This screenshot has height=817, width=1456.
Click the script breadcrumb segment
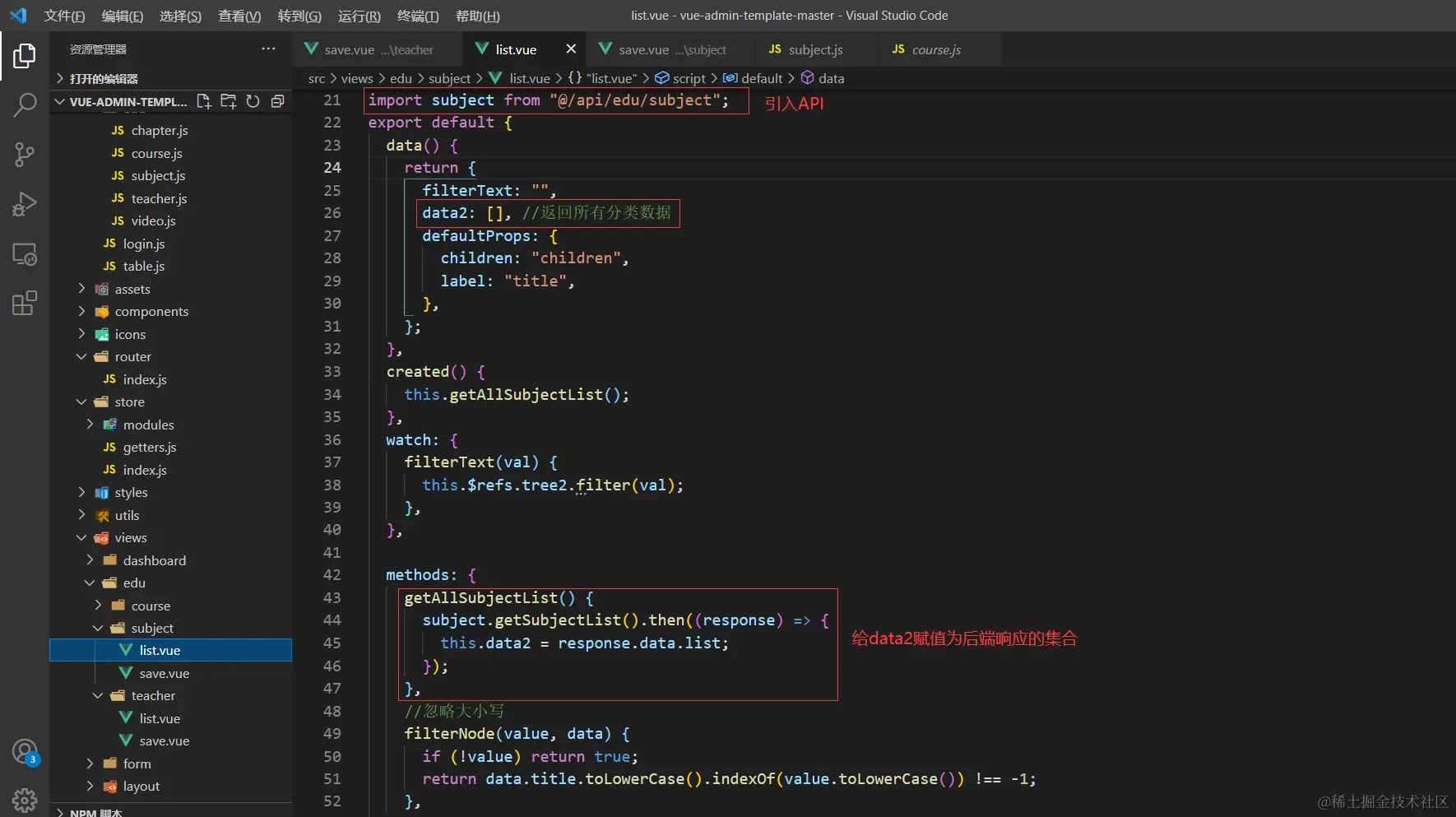[680, 78]
